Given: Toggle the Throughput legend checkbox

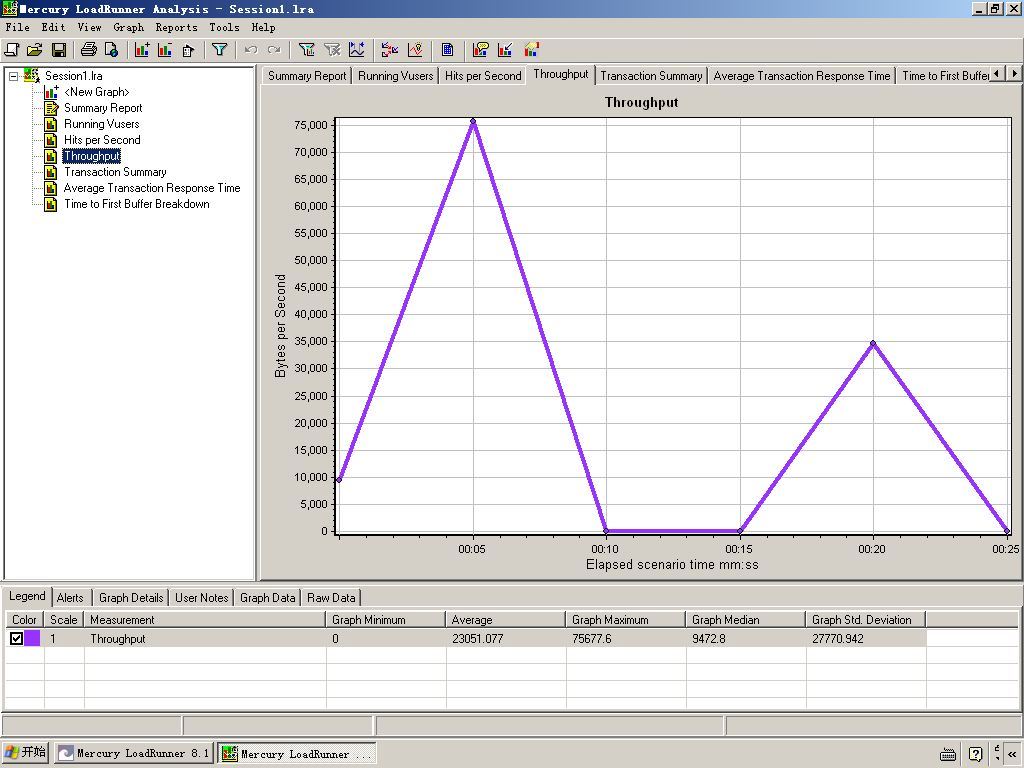Looking at the screenshot, I should pos(16,639).
